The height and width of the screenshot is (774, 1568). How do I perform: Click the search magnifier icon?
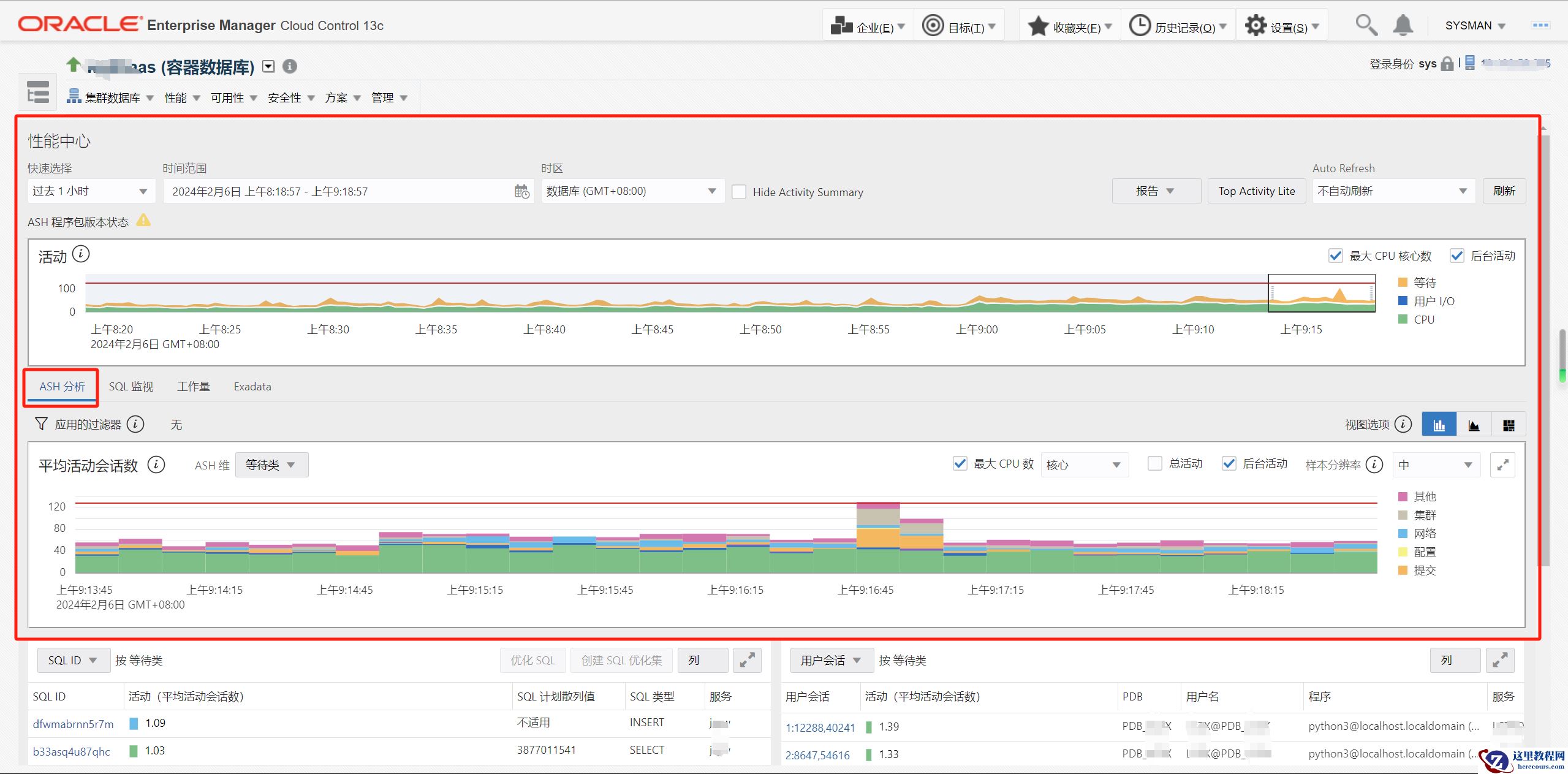click(1366, 26)
